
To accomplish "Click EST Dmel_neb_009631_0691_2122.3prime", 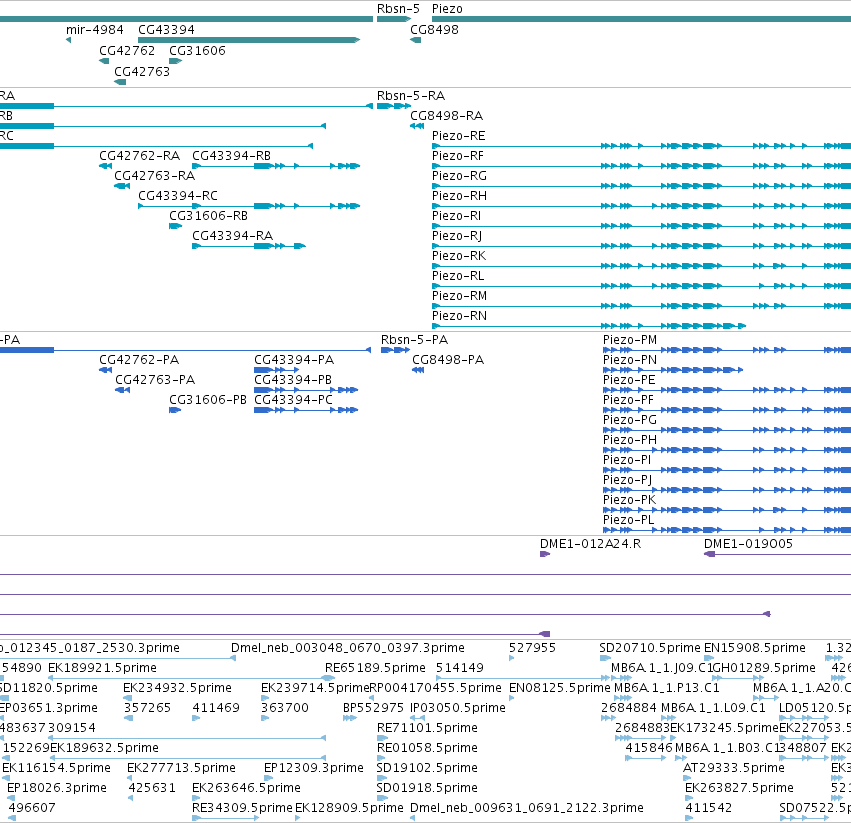I will tap(527, 808).
